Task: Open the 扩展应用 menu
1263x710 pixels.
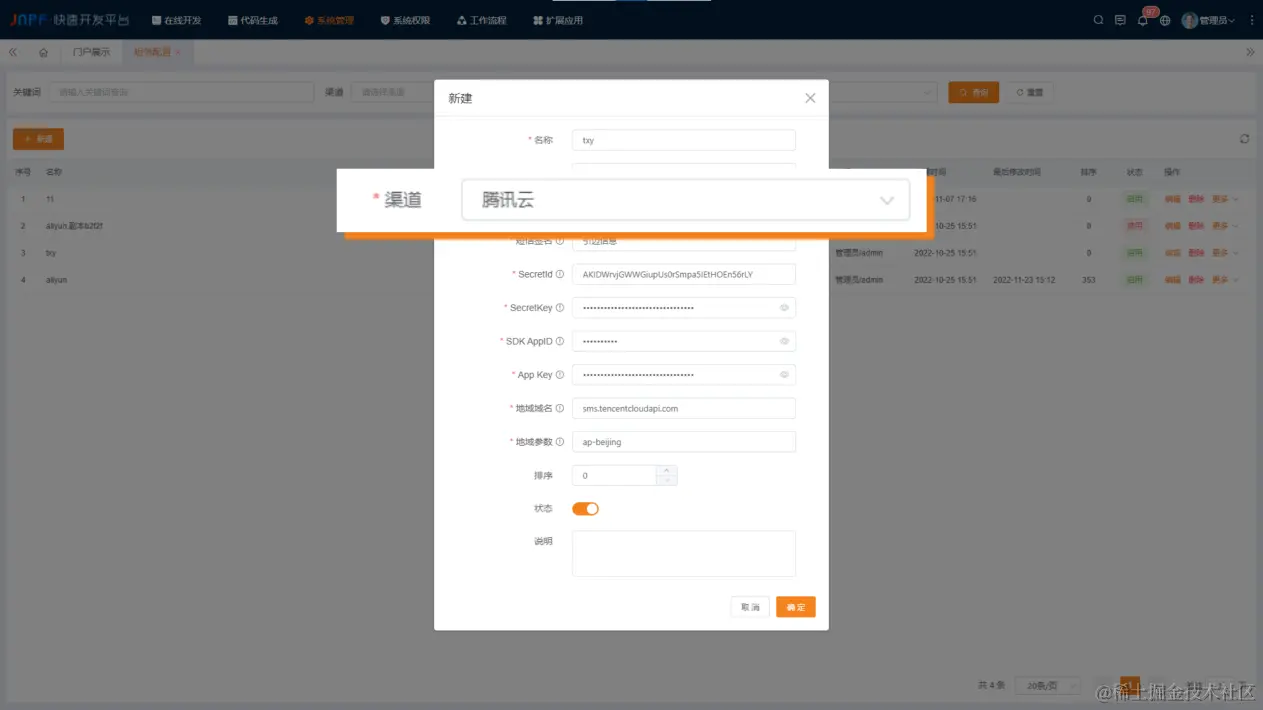Action: pos(558,20)
